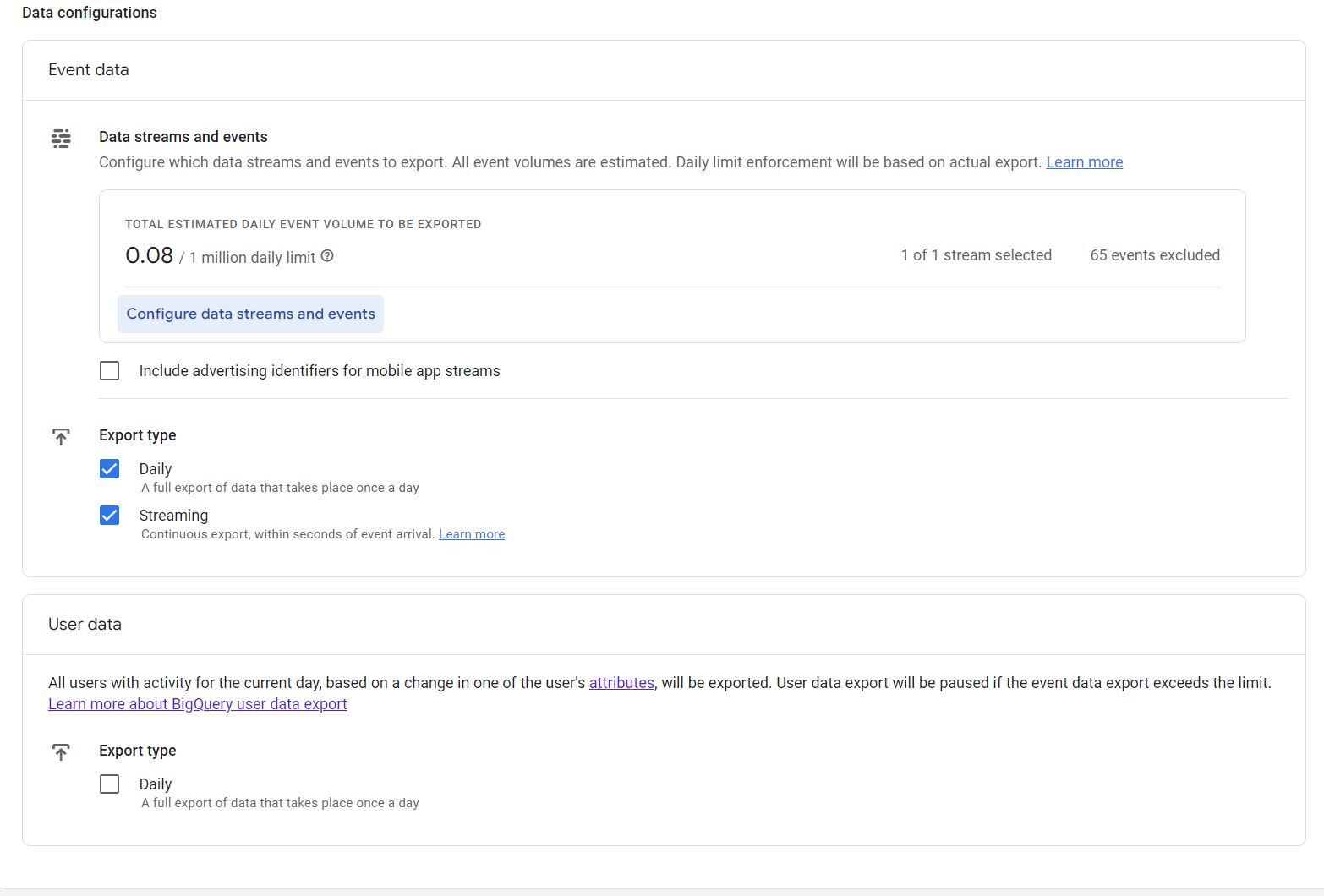Open the tooltip beside 1 million daily limit
Viewport: 1324px width, 896px height.
pos(327,256)
